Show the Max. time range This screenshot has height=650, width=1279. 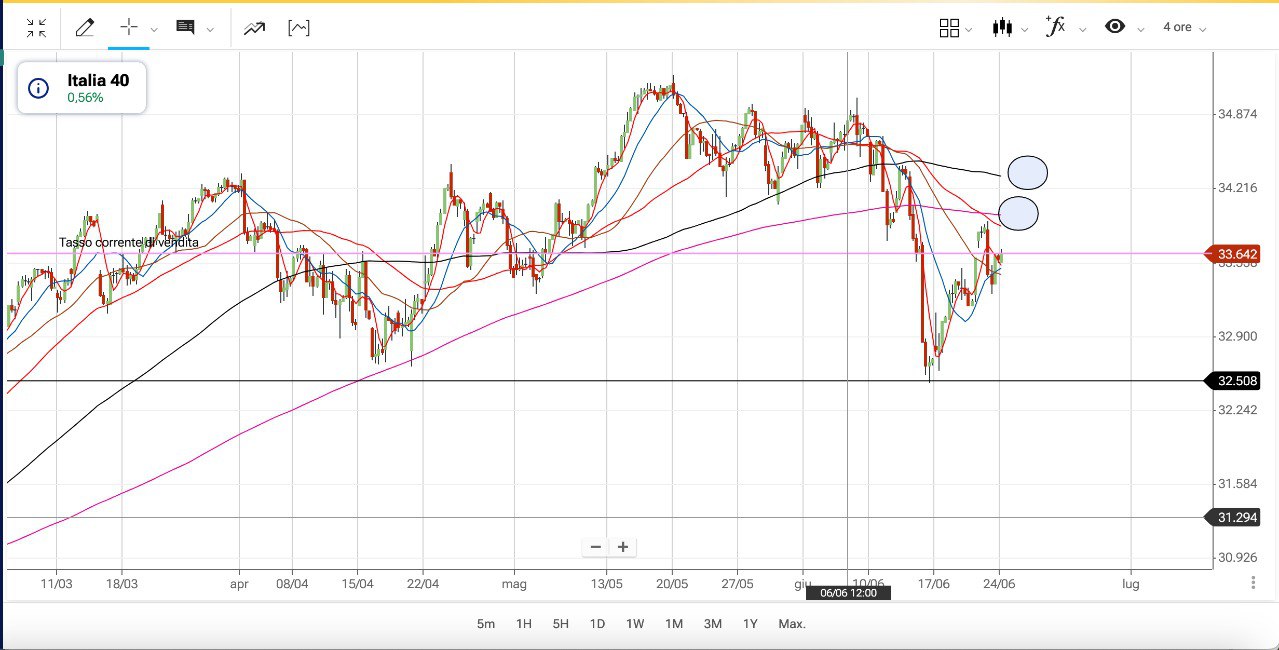[x=791, y=624]
